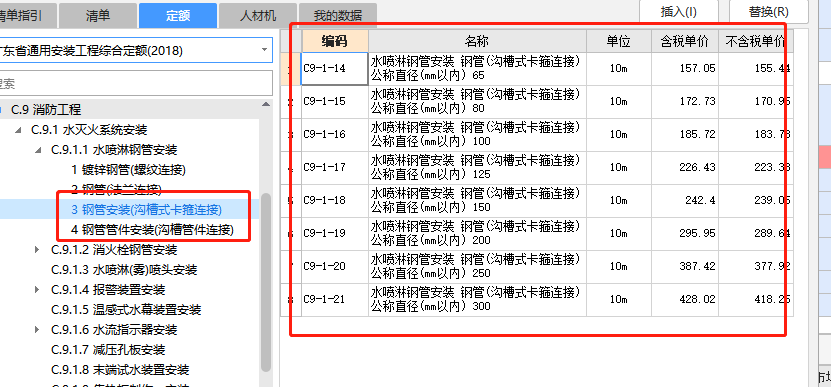
Task: Click the name cell ending with 250
Action: pyautogui.click(x=477, y=267)
